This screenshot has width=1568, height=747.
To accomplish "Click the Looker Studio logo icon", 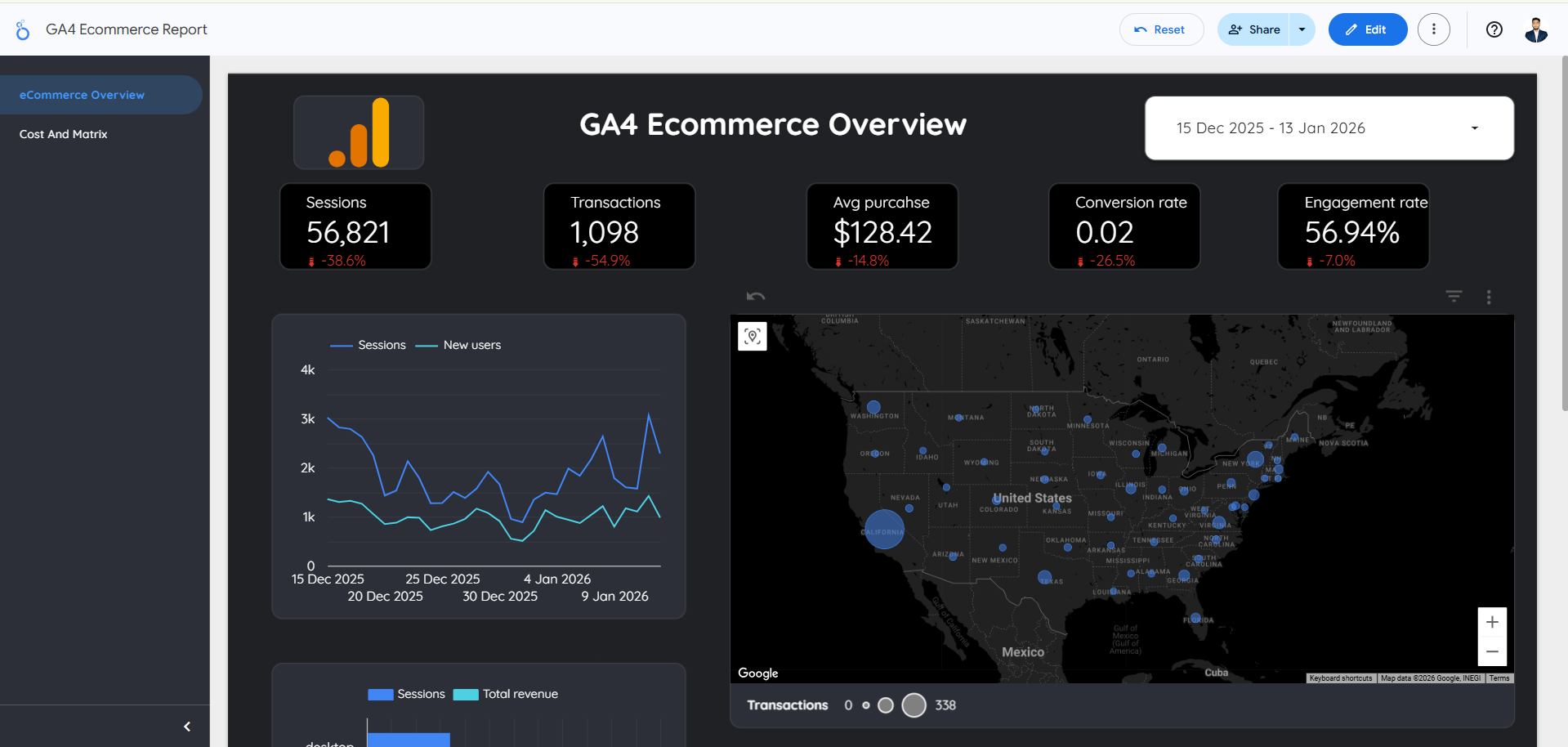I will tap(23, 30).
